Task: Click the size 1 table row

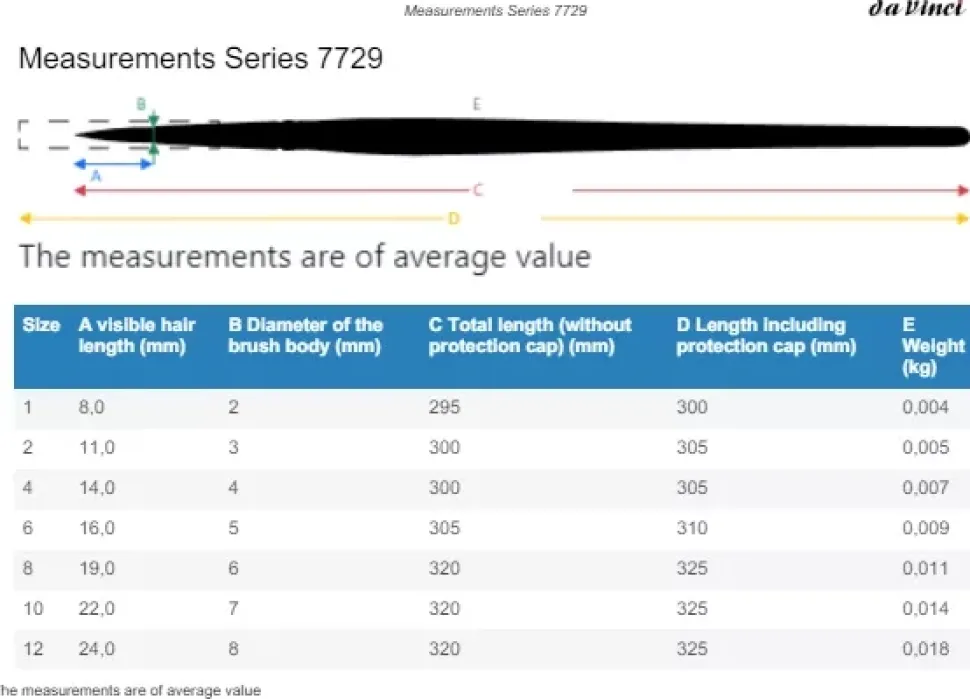Action: 492,407
